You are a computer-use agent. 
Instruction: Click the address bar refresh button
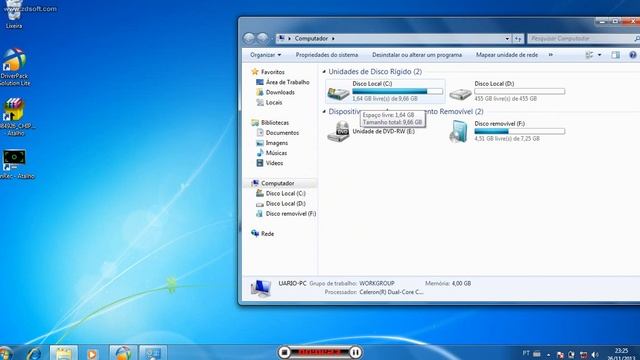[518, 39]
